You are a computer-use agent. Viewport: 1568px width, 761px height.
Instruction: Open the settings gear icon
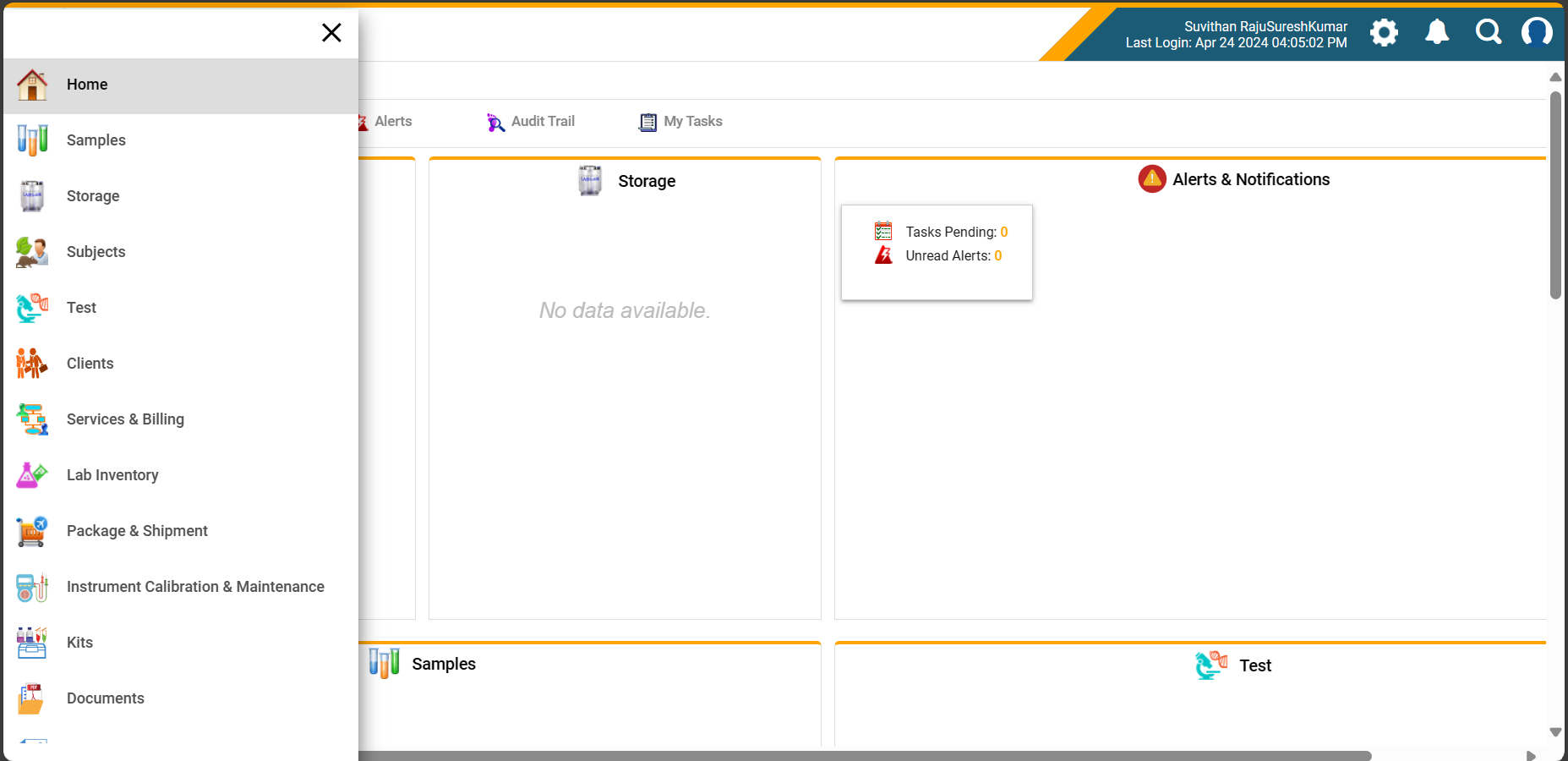[x=1384, y=33]
